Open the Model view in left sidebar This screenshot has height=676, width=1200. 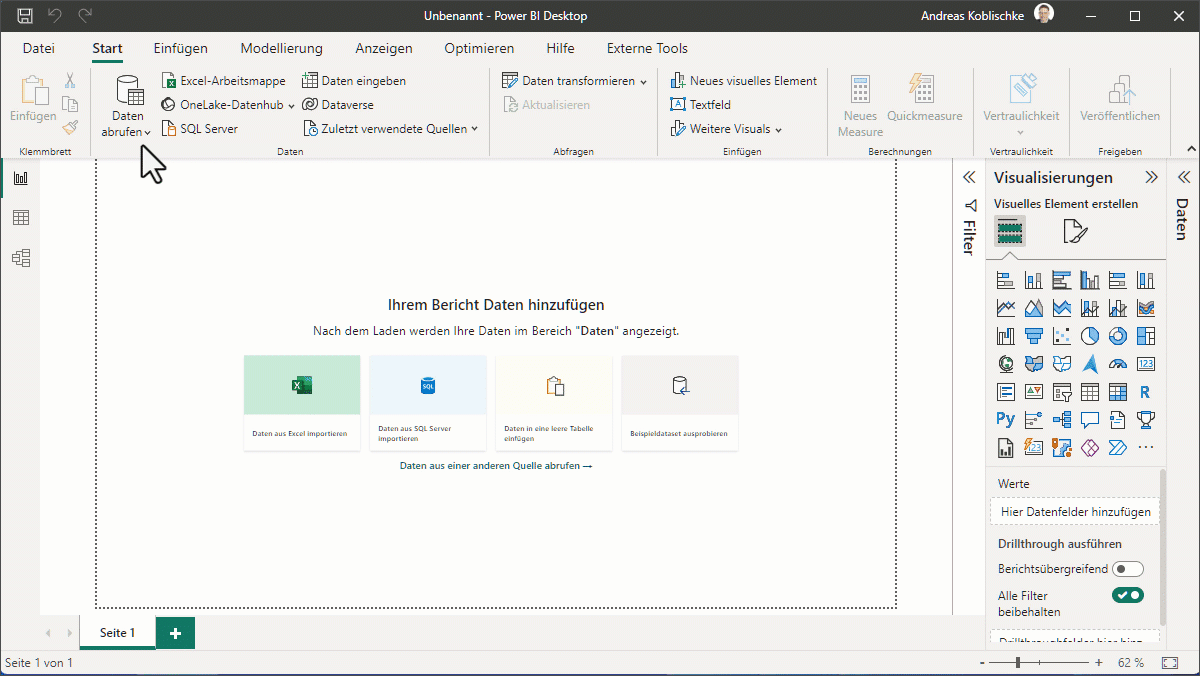click(x=21, y=258)
